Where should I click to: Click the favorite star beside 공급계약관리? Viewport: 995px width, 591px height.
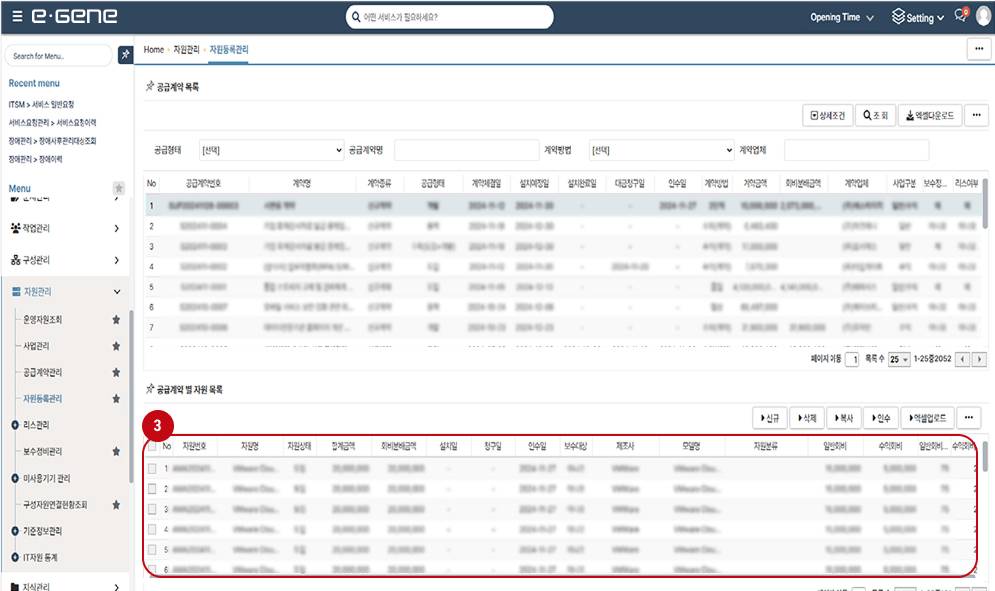click(116, 372)
